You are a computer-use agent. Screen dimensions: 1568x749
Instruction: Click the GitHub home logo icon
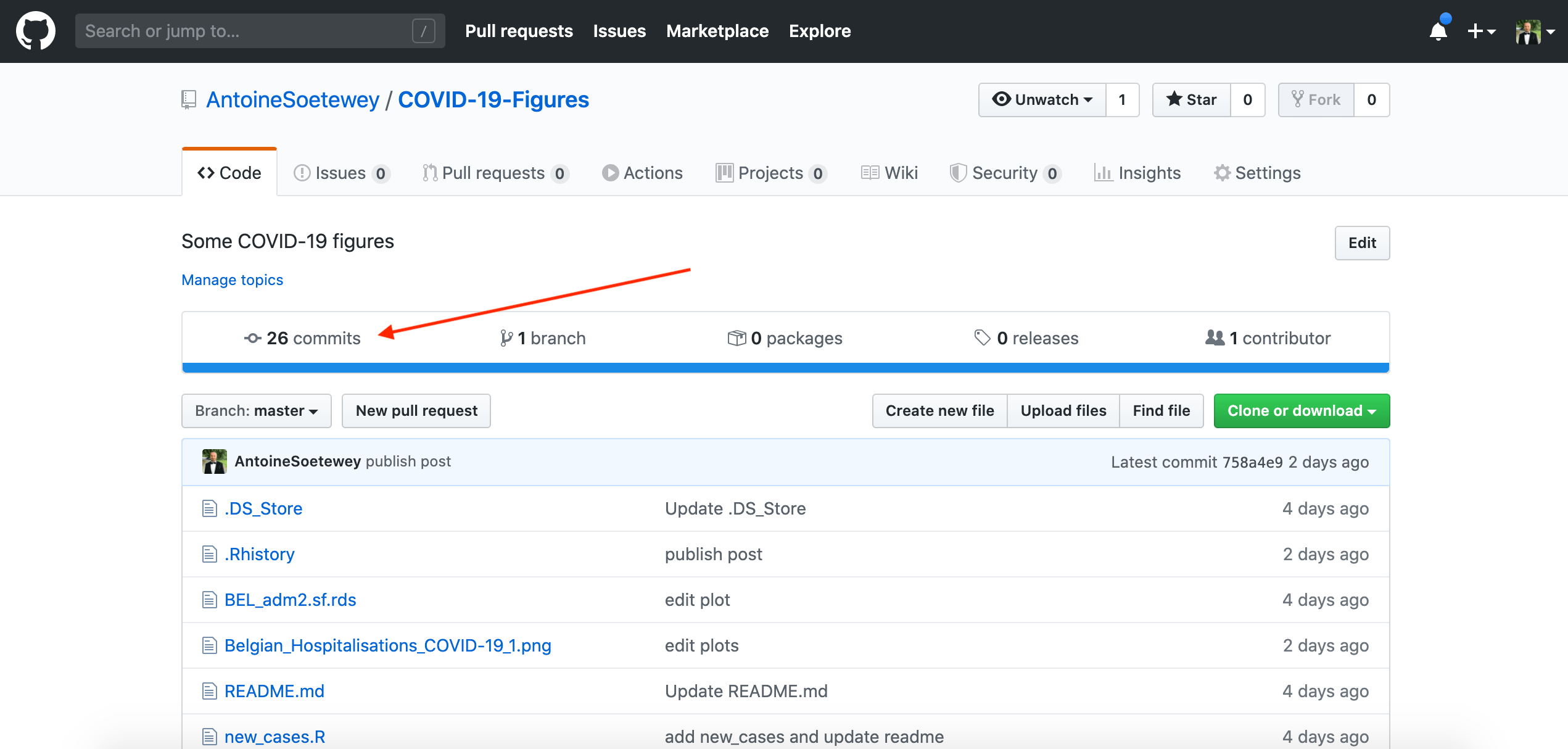[x=32, y=31]
